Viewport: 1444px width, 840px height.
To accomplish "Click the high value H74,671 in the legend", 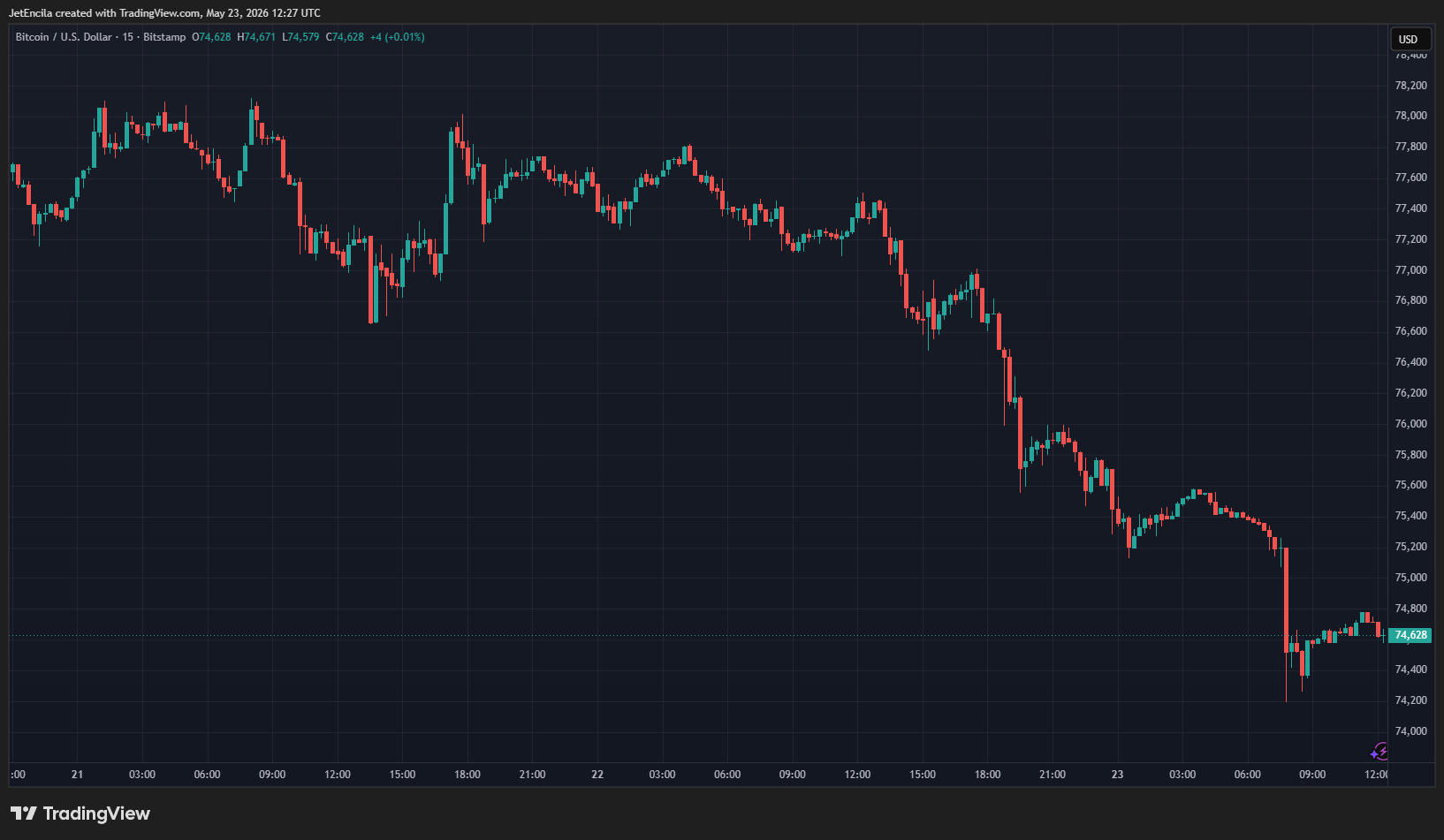I will tap(256, 37).
